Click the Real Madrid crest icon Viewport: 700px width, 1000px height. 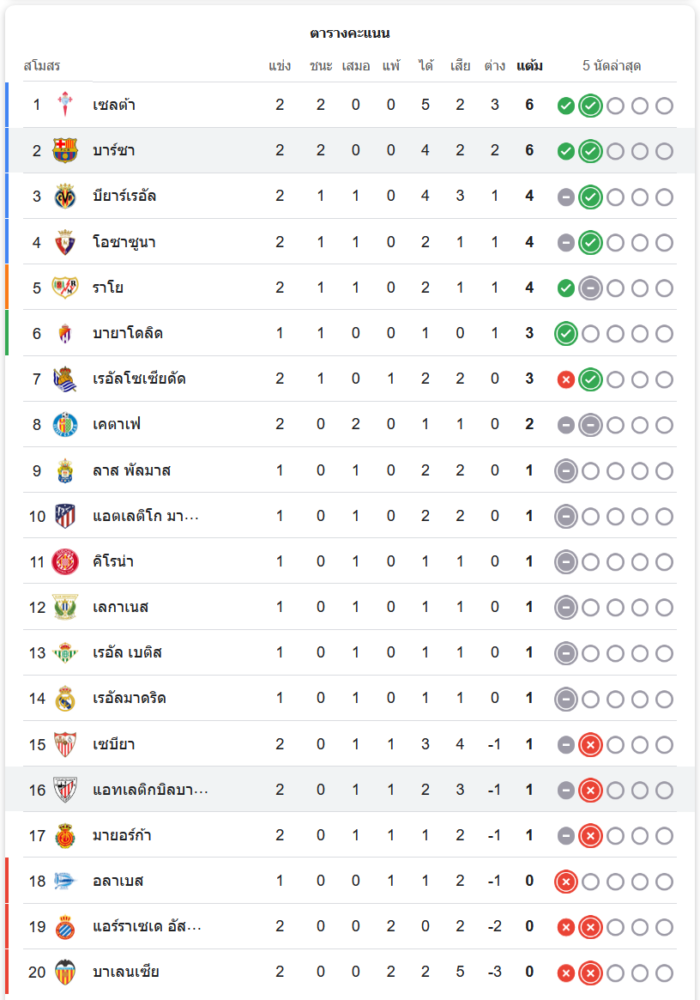coord(65,698)
